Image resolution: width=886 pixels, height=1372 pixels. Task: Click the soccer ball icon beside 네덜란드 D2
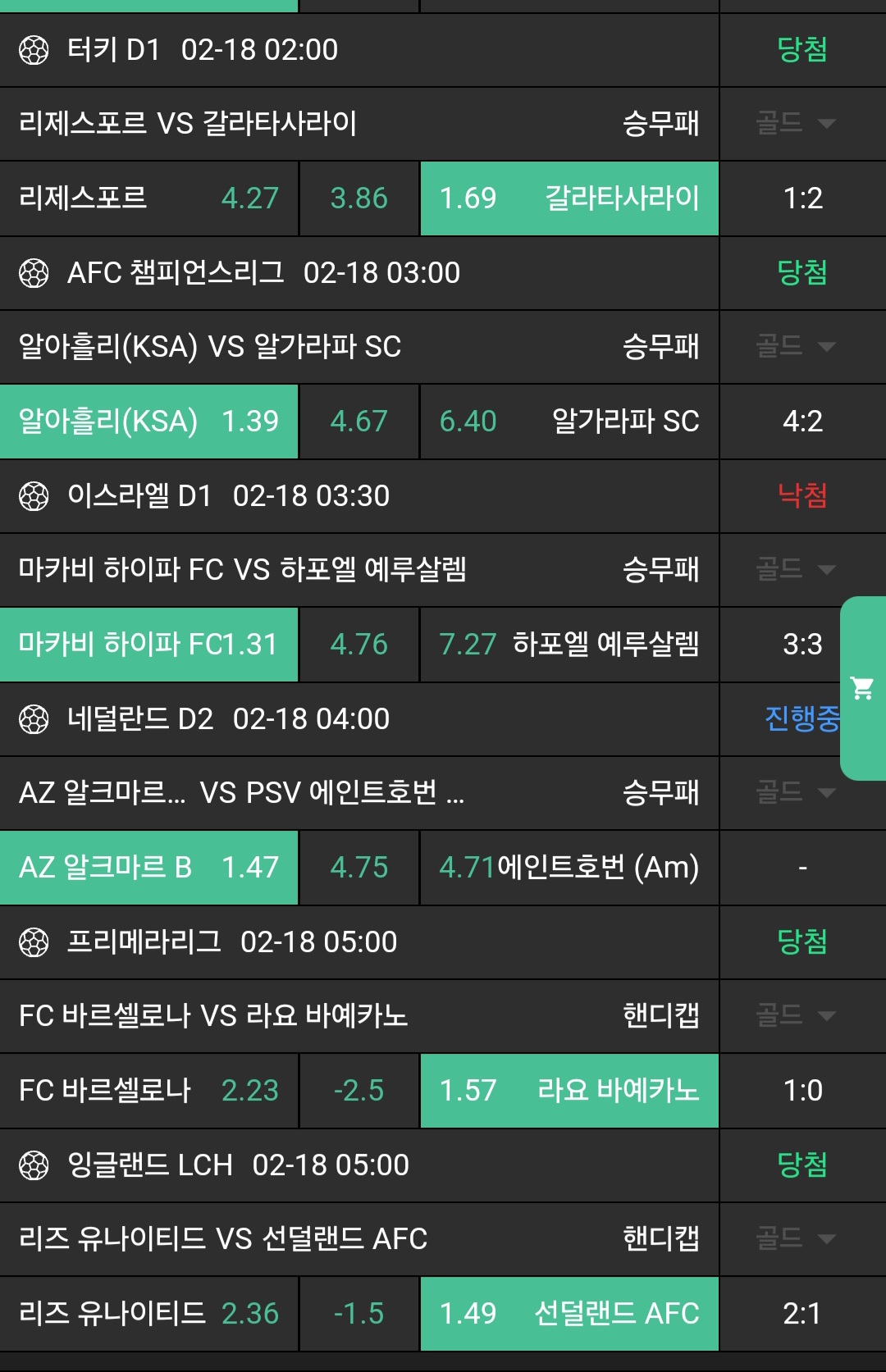coord(34,719)
